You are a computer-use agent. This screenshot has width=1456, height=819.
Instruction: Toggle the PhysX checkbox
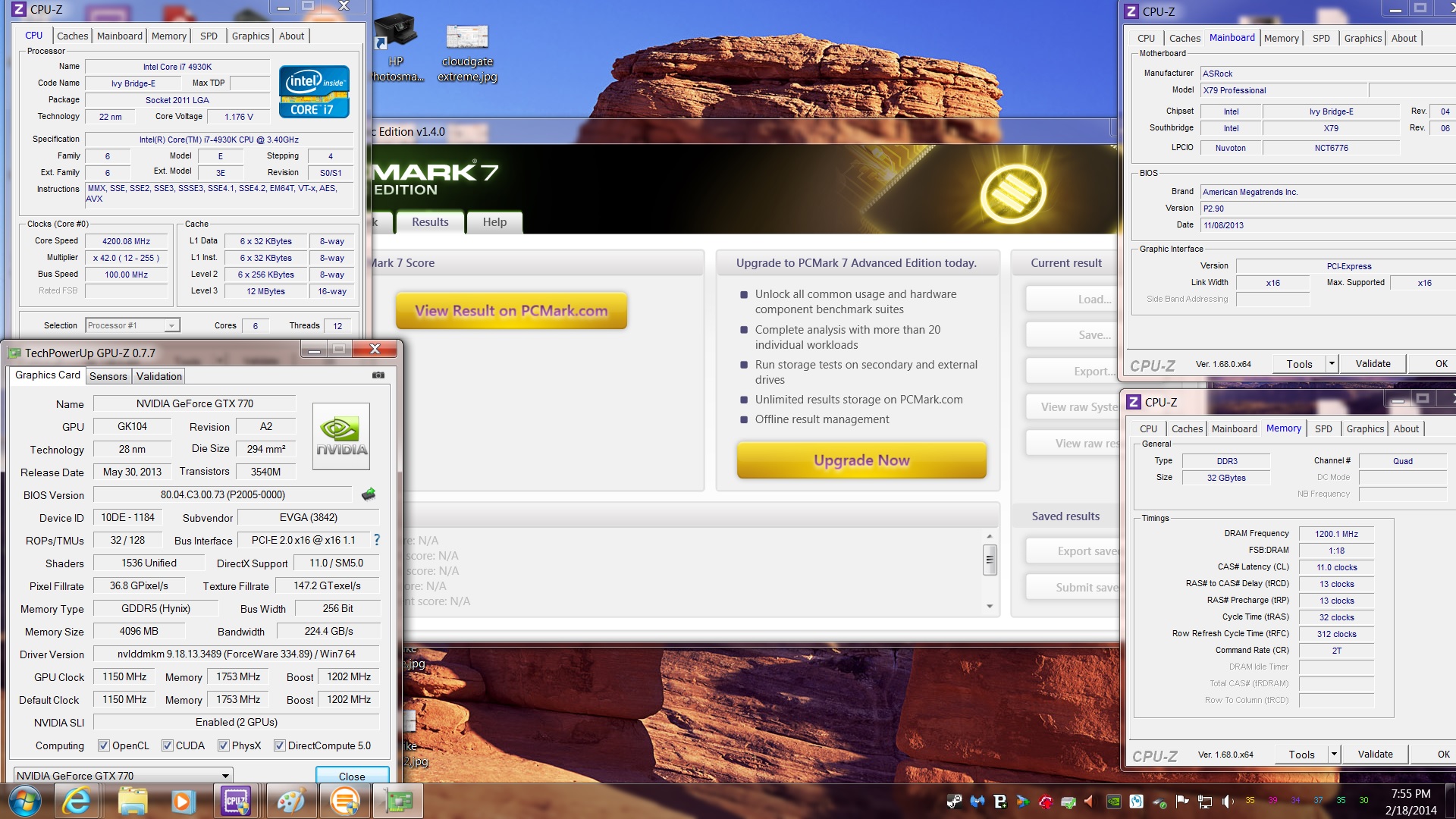point(224,745)
